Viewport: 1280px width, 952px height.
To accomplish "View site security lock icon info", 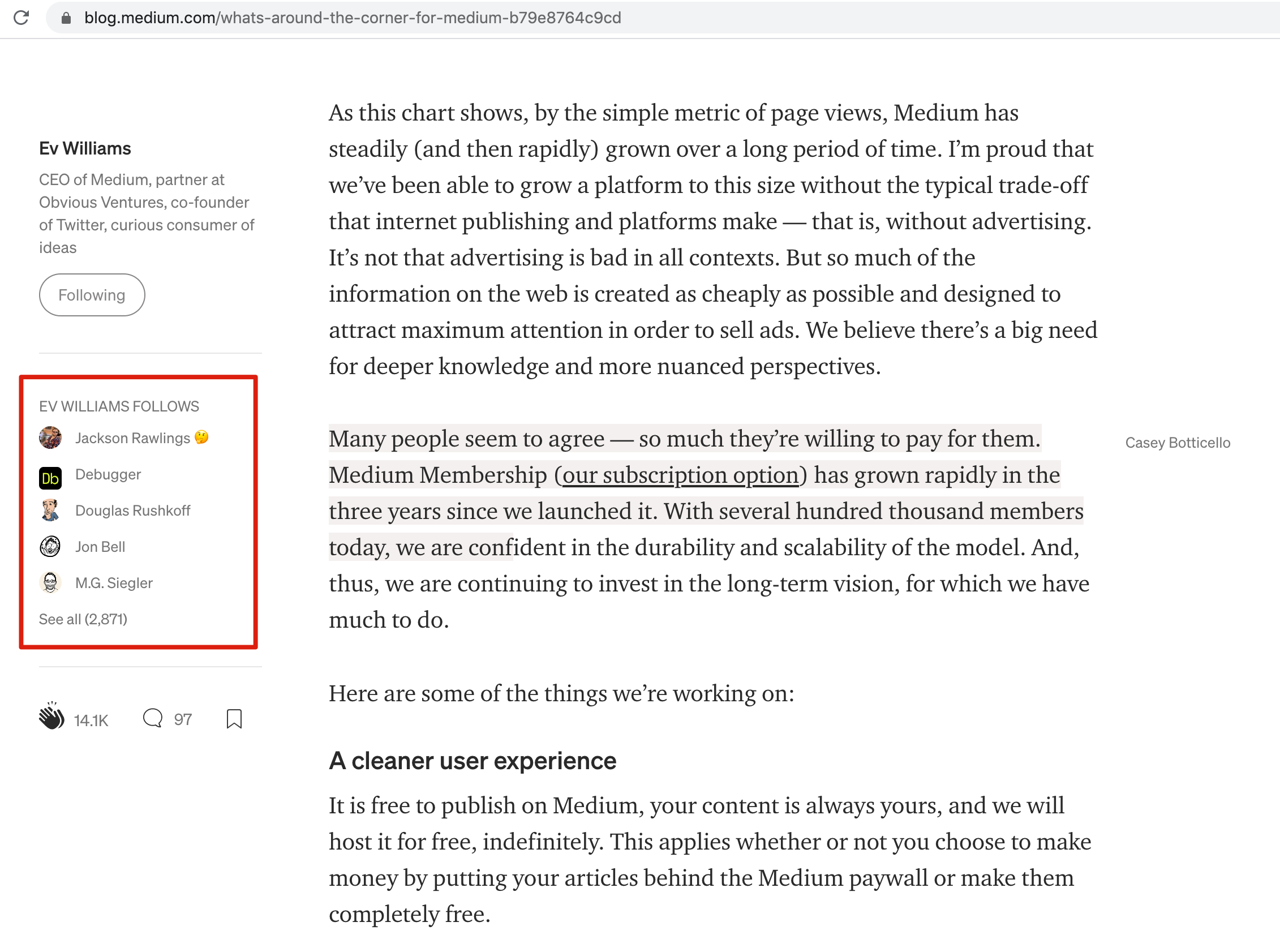I will point(66,18).
